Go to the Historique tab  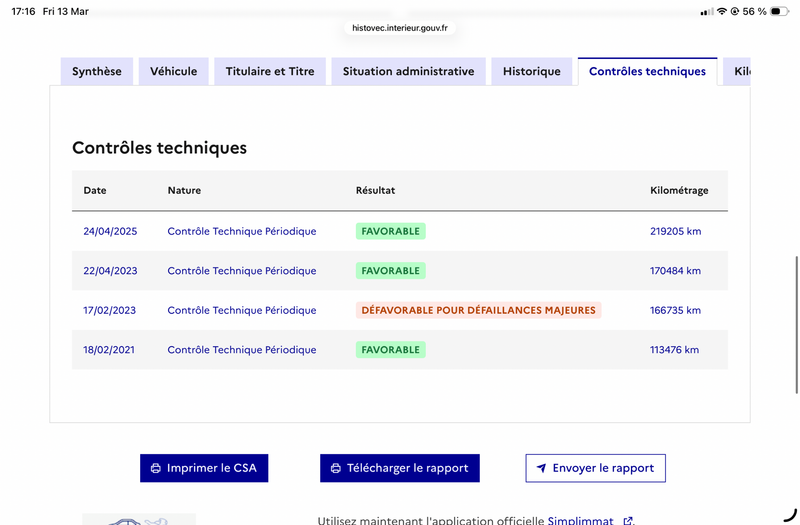click(x=532, y=72)
